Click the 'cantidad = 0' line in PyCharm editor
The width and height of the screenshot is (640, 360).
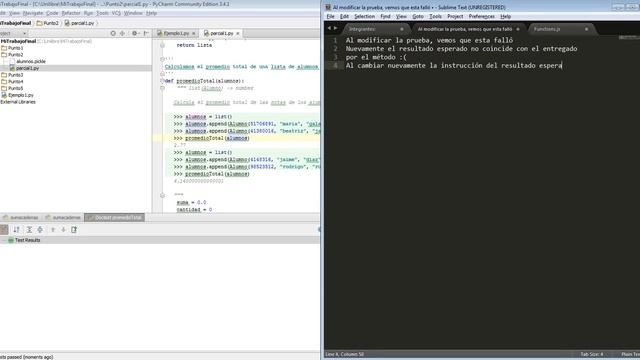coord(194,209)
